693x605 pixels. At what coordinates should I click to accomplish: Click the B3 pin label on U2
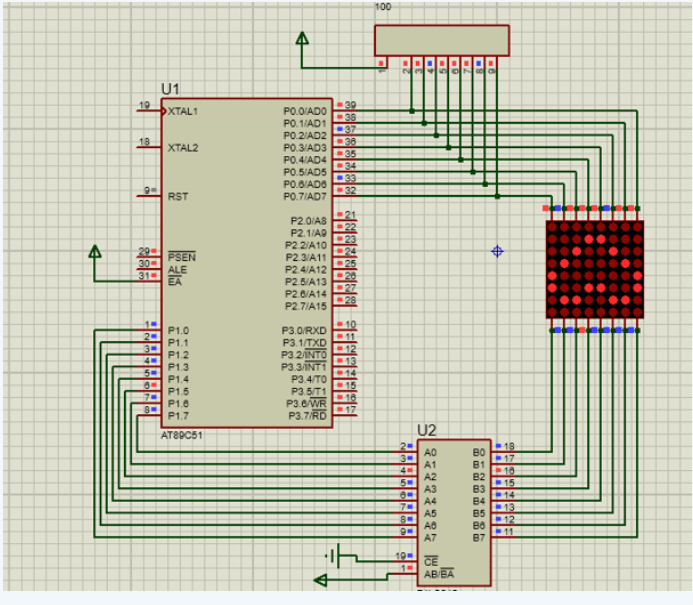coord(479,489)
